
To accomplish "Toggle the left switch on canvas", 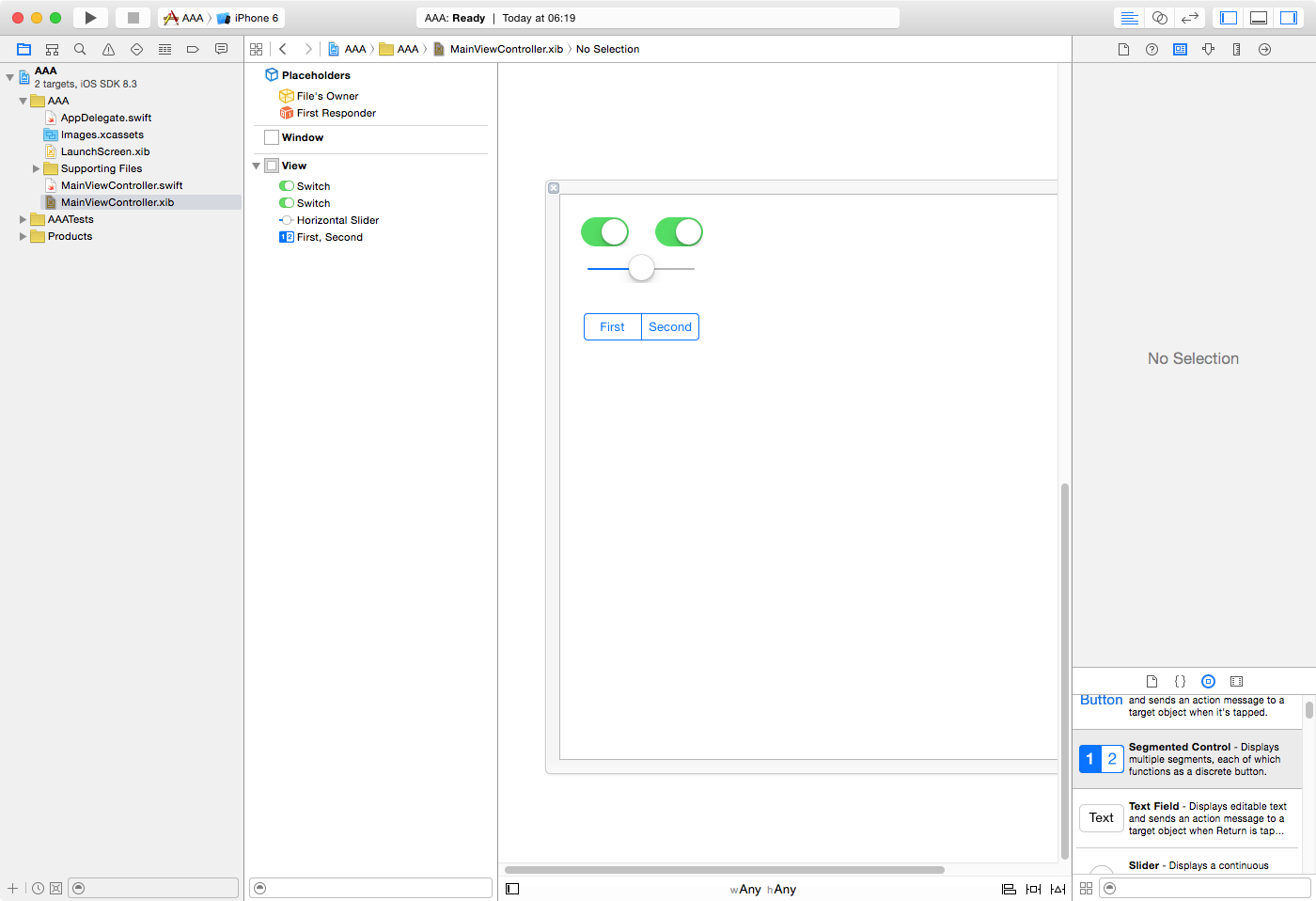I will coord(604,231).
